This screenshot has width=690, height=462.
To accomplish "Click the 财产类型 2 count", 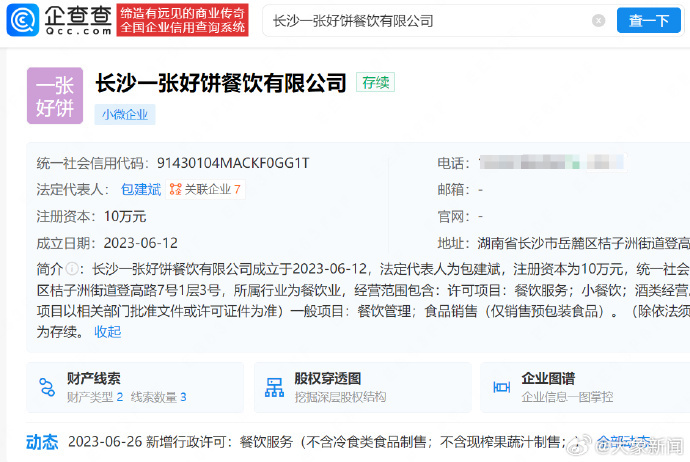I will coord(95,397).
